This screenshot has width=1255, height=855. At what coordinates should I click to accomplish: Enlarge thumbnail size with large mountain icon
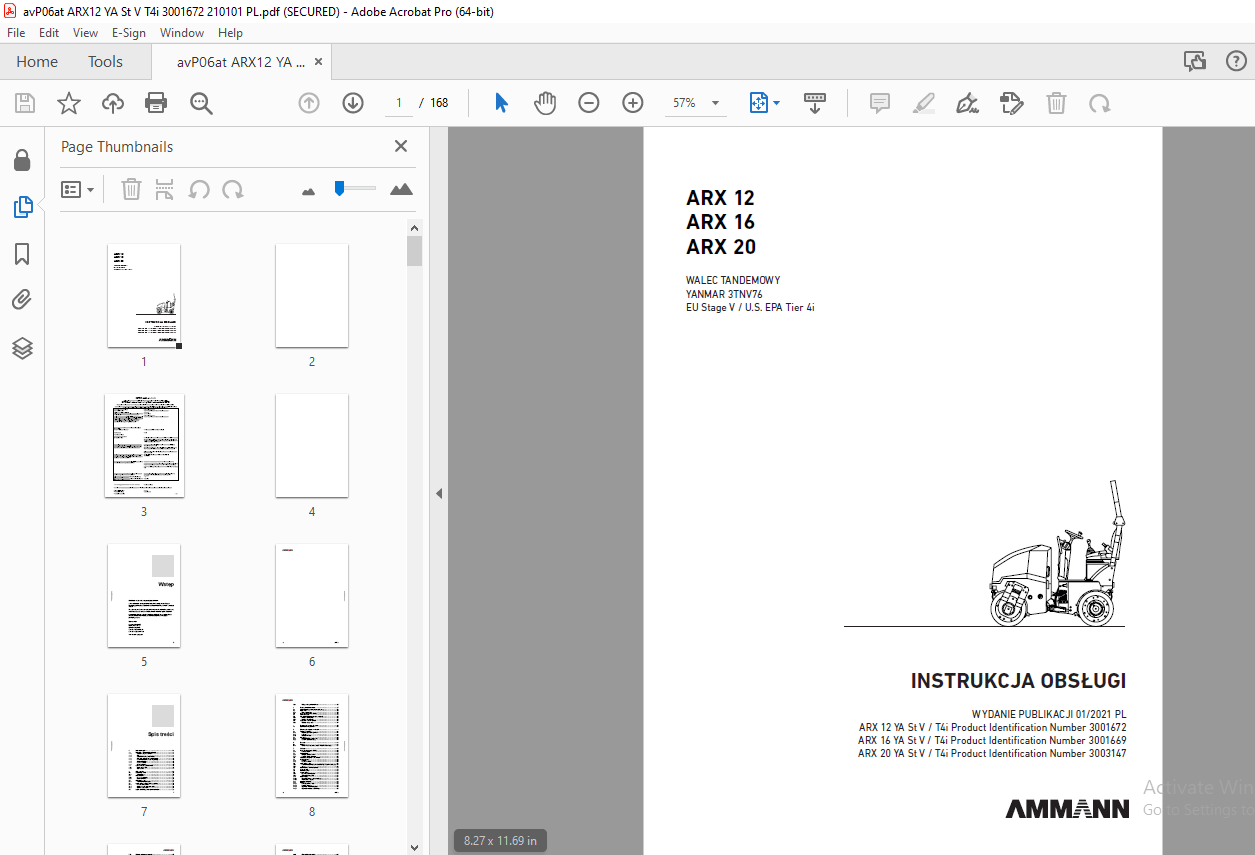(x=401, y=188)
